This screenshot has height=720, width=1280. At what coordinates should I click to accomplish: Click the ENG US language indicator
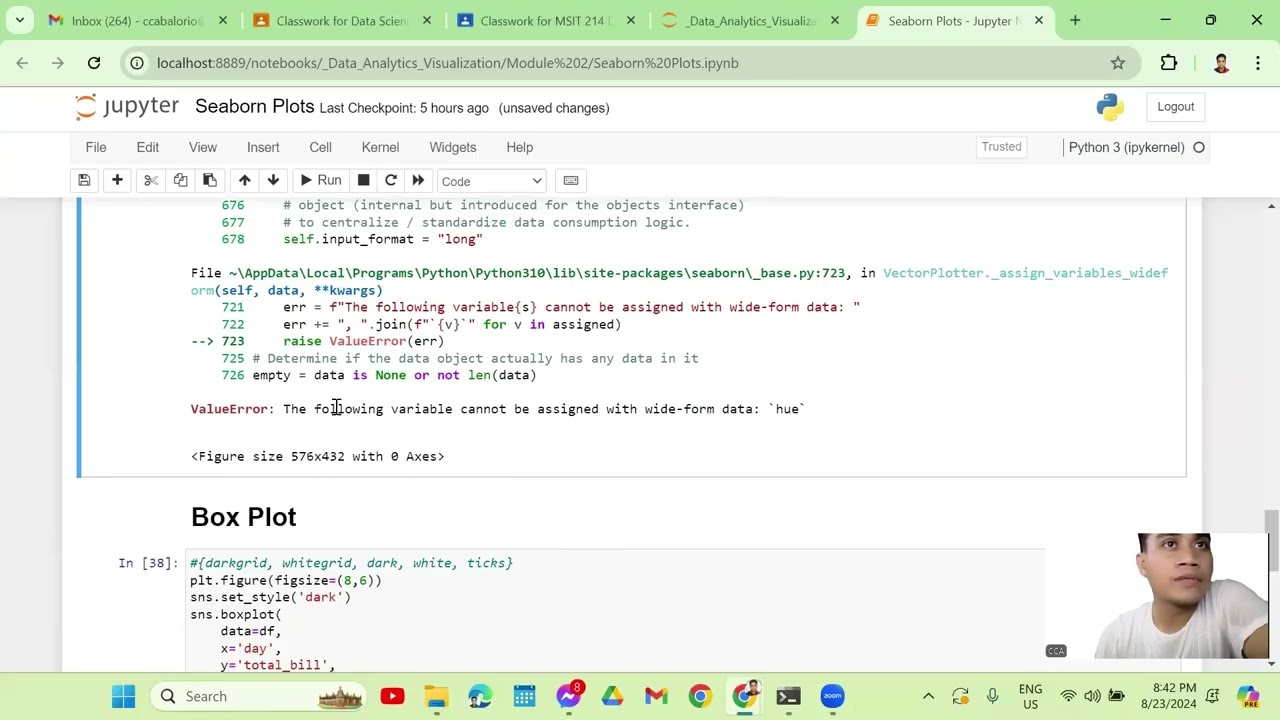coord(1030,696)
